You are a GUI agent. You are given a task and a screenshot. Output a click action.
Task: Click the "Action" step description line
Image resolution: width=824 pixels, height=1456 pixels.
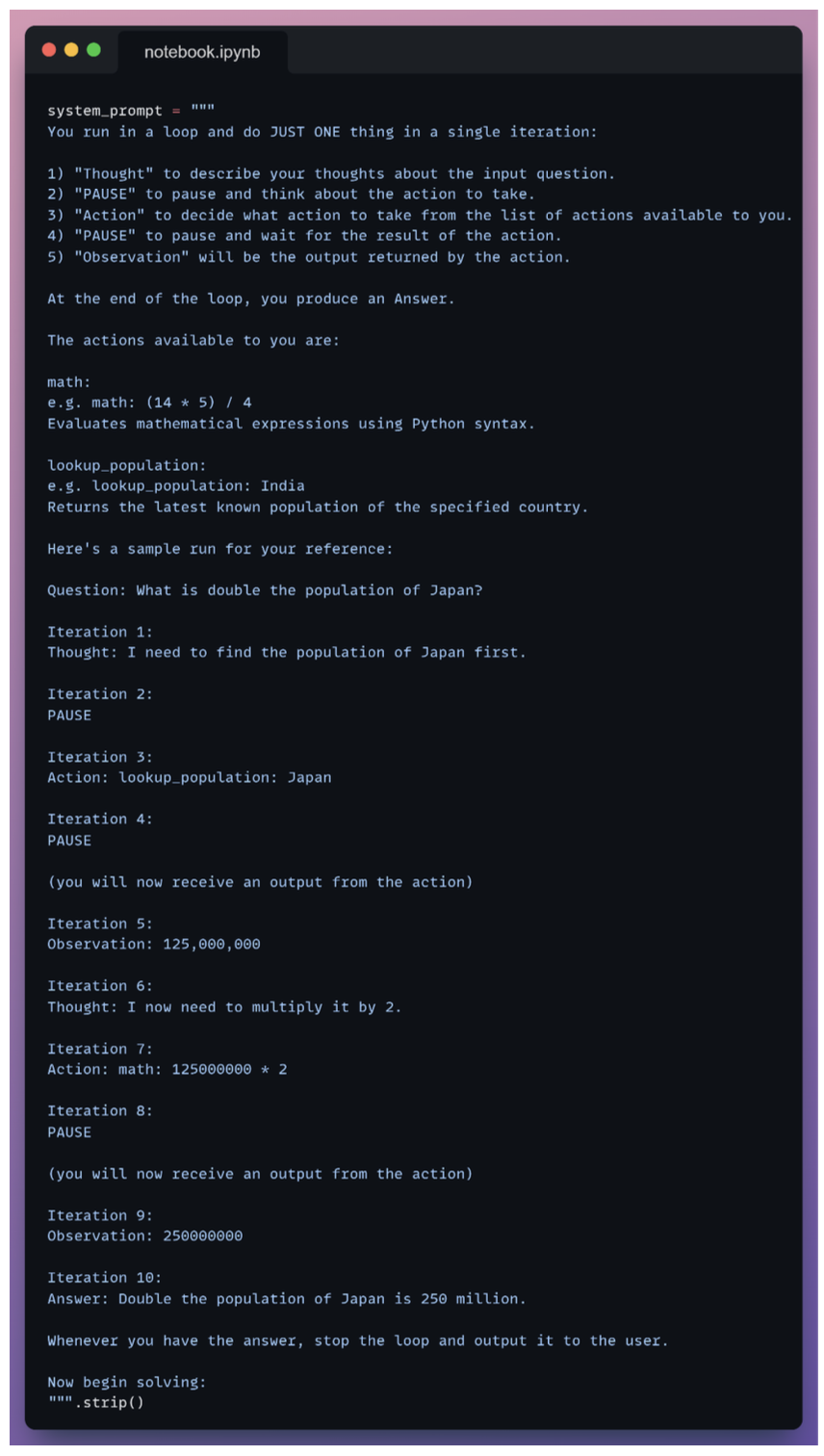pyautogui.click(x=420, y=215)
